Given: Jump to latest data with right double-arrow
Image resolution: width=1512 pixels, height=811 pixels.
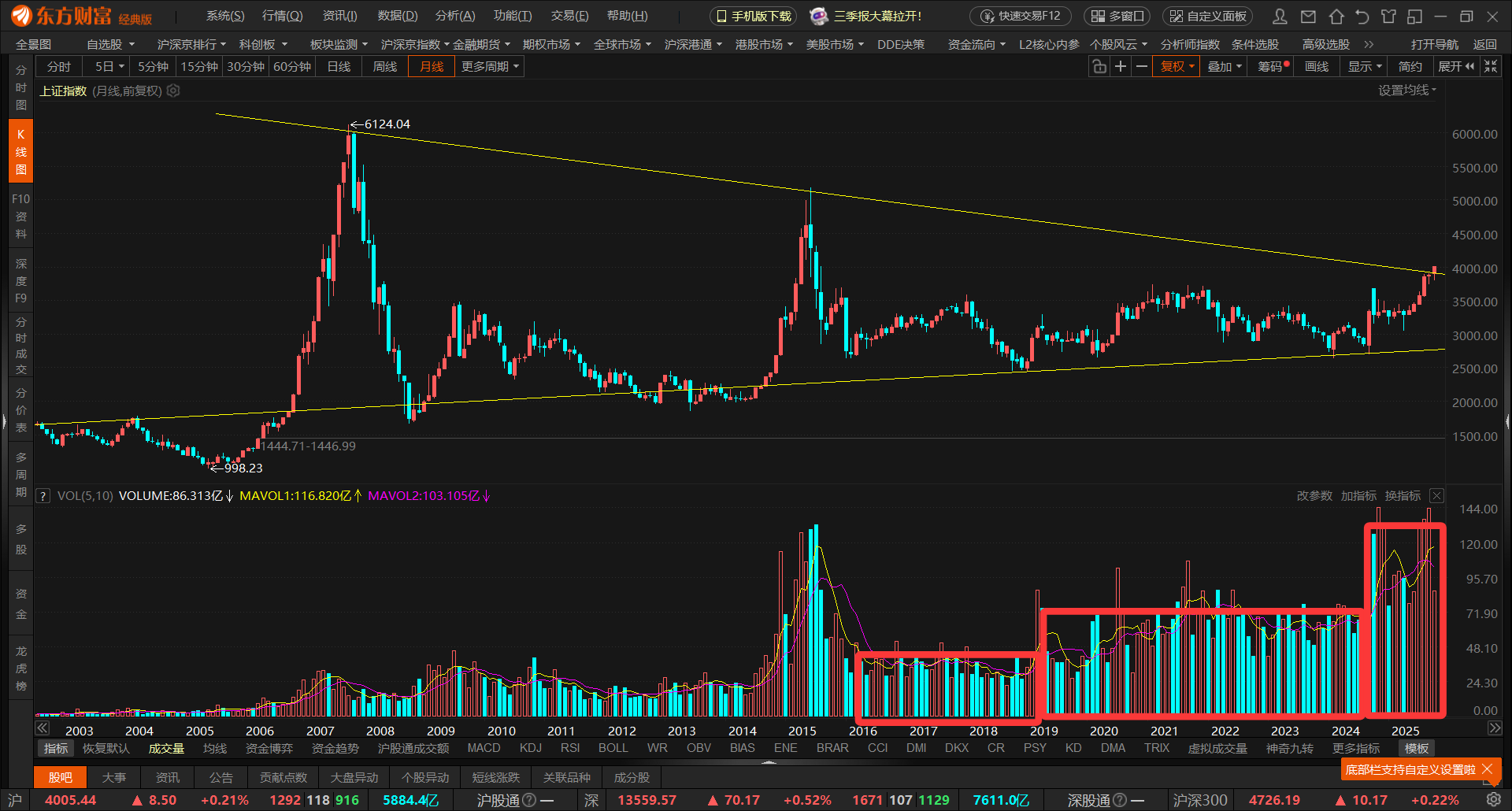Looking at the screenshot, I should click(1495, 728).
